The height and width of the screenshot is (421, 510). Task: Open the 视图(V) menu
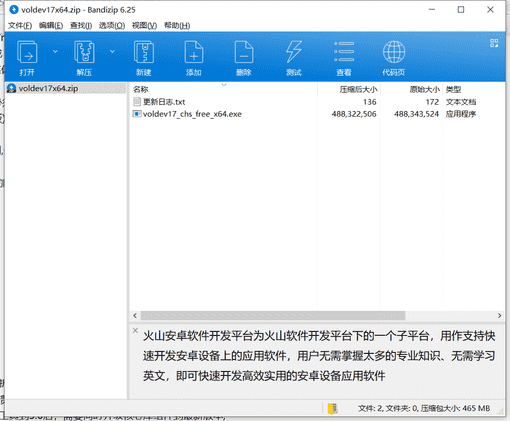(144, 26)
